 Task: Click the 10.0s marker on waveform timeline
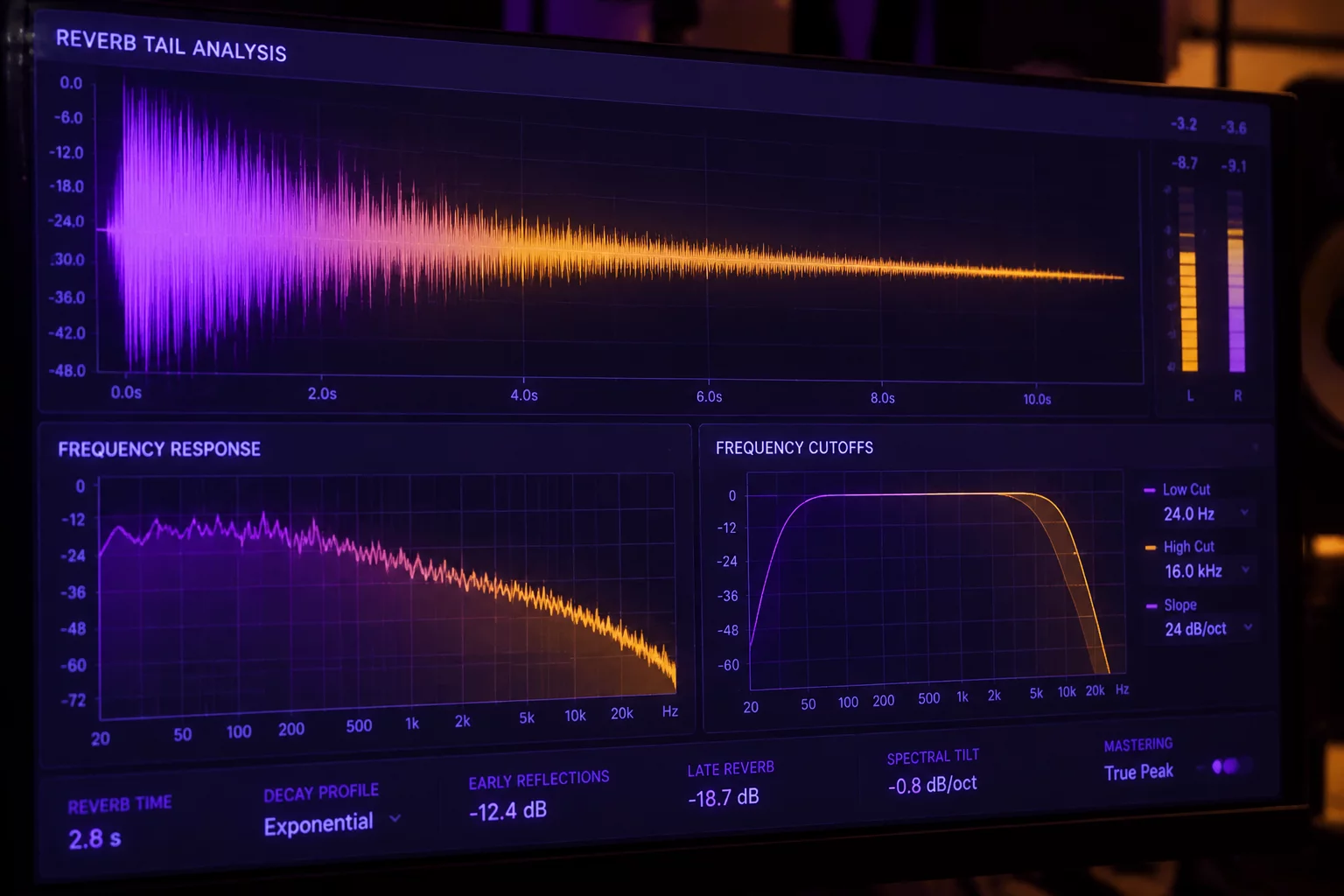click(1037, 399)
